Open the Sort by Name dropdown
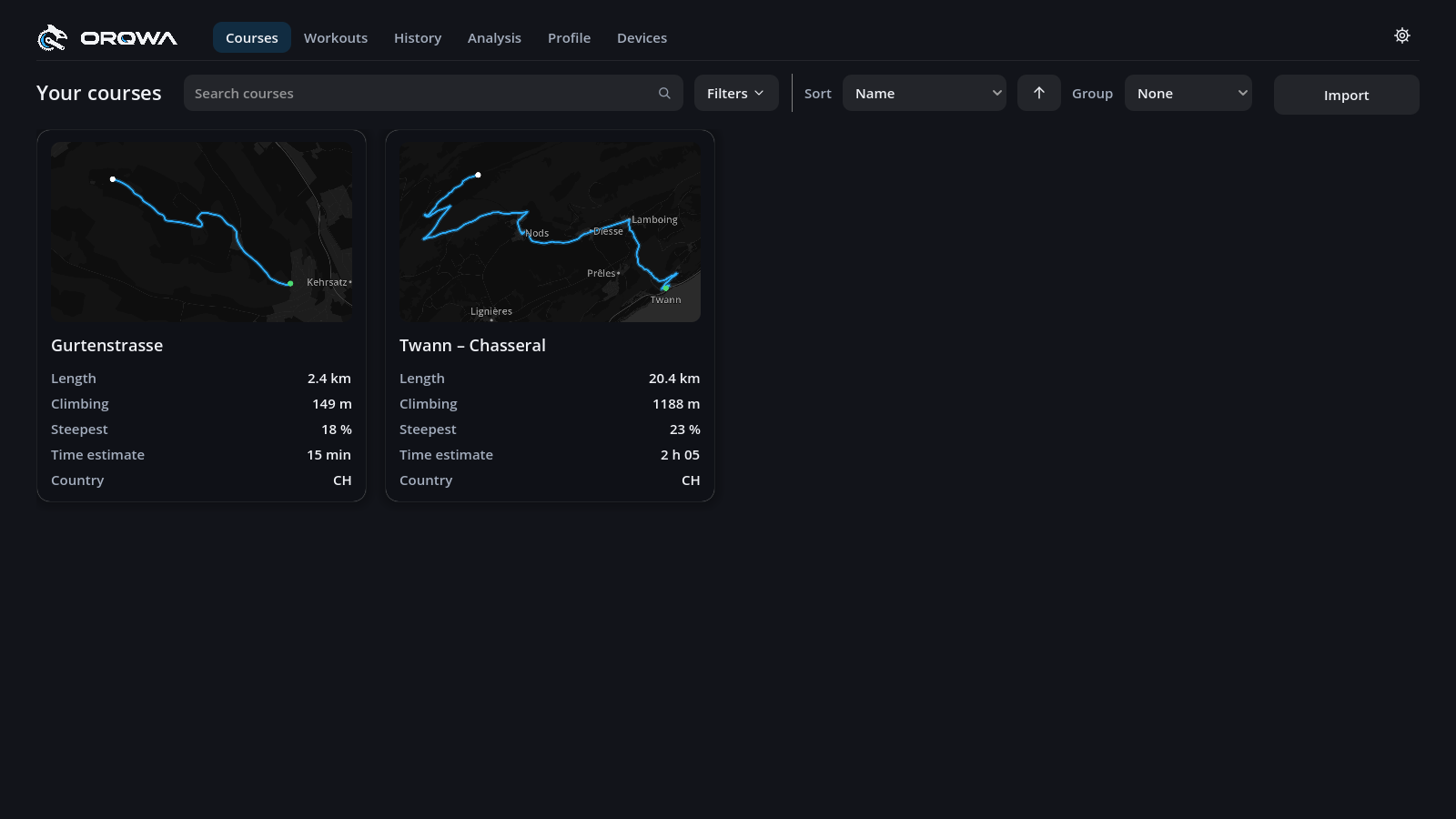Screen dimensions: 1456x819 [925, 93]
